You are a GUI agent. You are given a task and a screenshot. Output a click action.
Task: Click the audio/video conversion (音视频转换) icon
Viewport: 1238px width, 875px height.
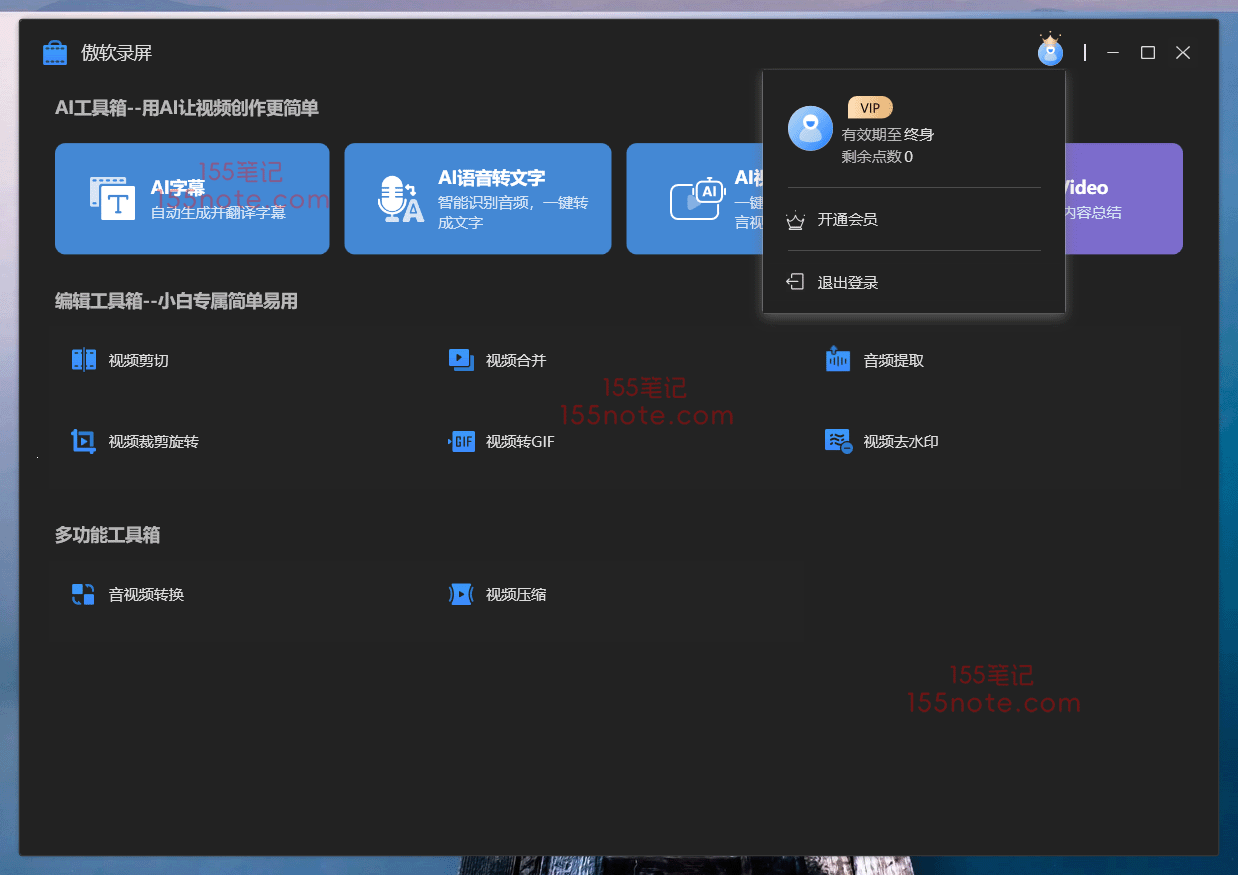(84, 595)
